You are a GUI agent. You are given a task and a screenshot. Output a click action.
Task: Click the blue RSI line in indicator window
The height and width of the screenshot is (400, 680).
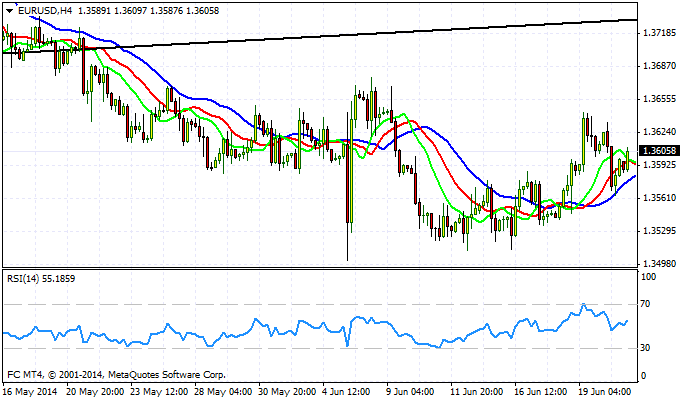(315, 327)
